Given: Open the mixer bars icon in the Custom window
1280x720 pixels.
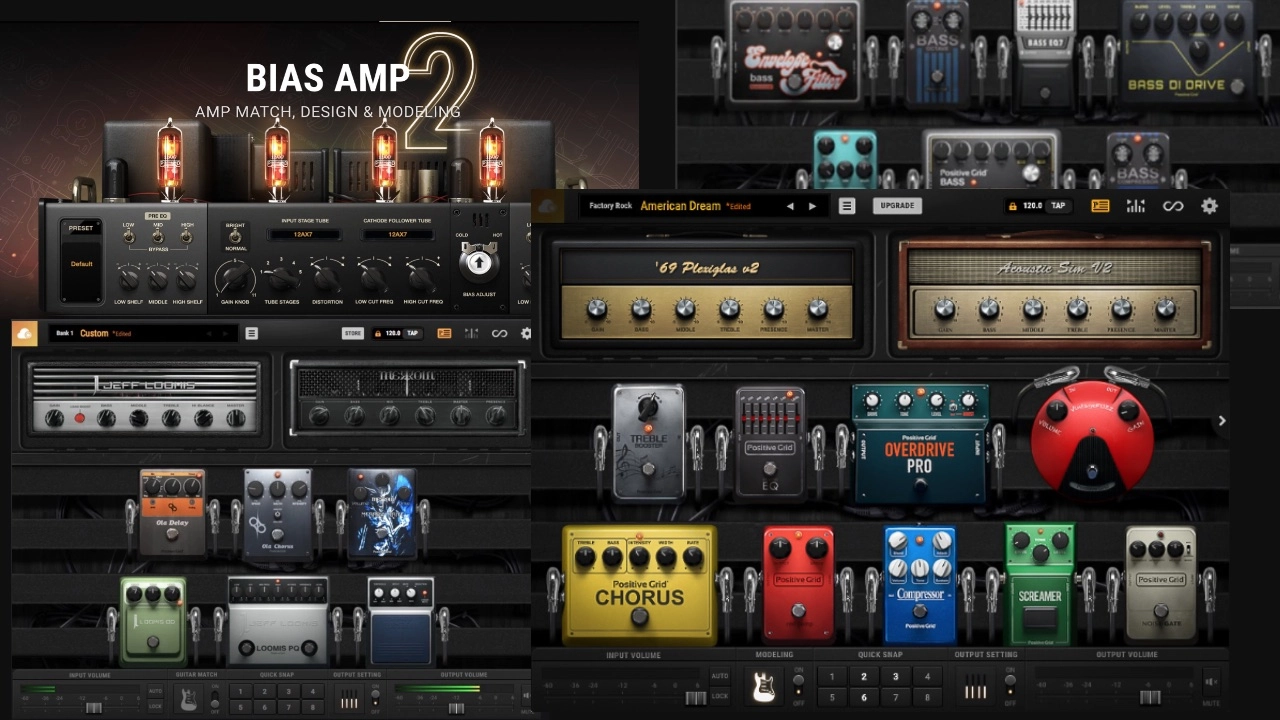Looking at the screenshot, I should pyautogui.click(x=471, y=333).
